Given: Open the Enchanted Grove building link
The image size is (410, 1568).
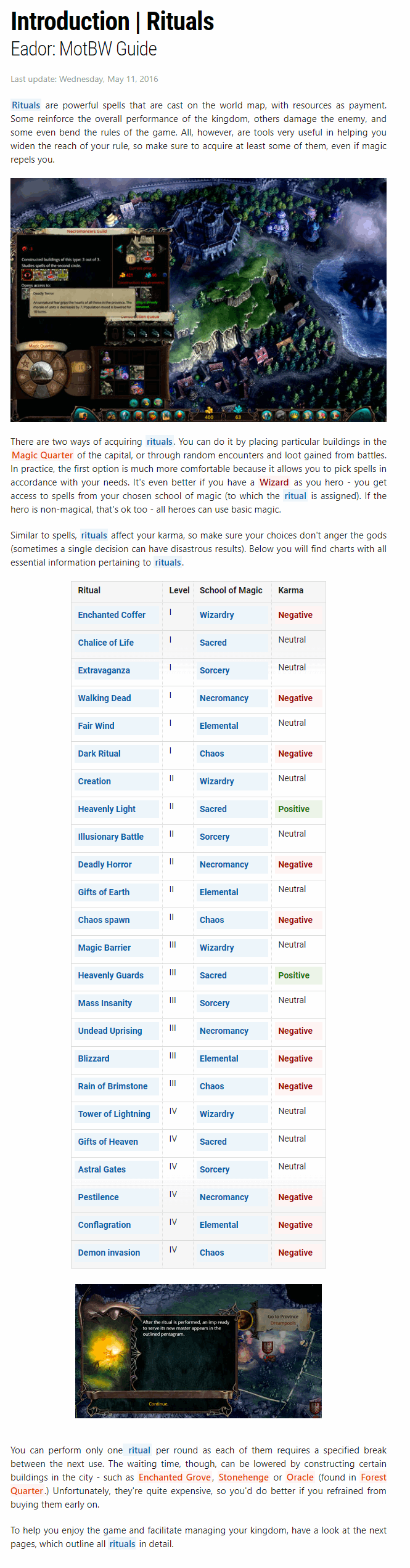Looking at the screenshot, I should [x=174, y=1477].
